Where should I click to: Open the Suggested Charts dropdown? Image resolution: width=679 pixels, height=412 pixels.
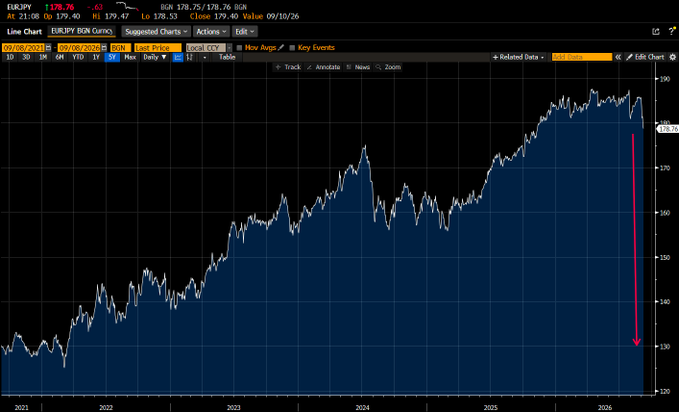pos(156,32)
